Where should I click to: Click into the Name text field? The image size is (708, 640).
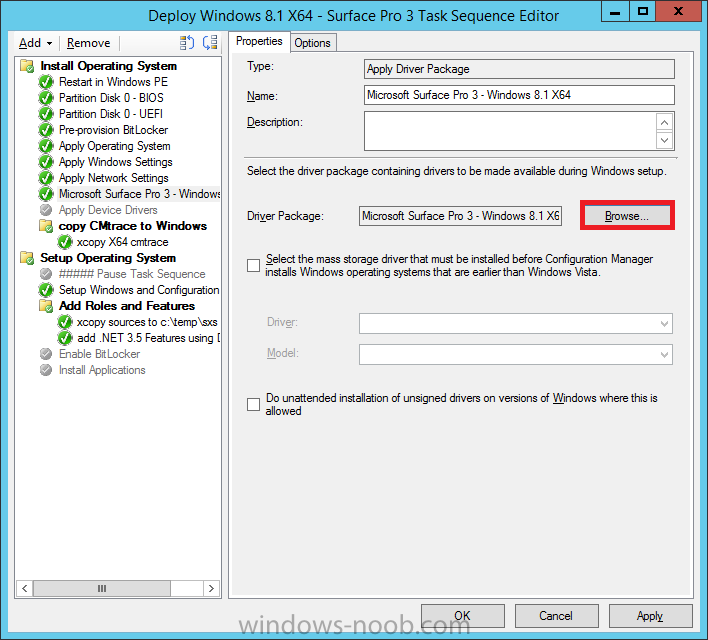click(519, 95)
